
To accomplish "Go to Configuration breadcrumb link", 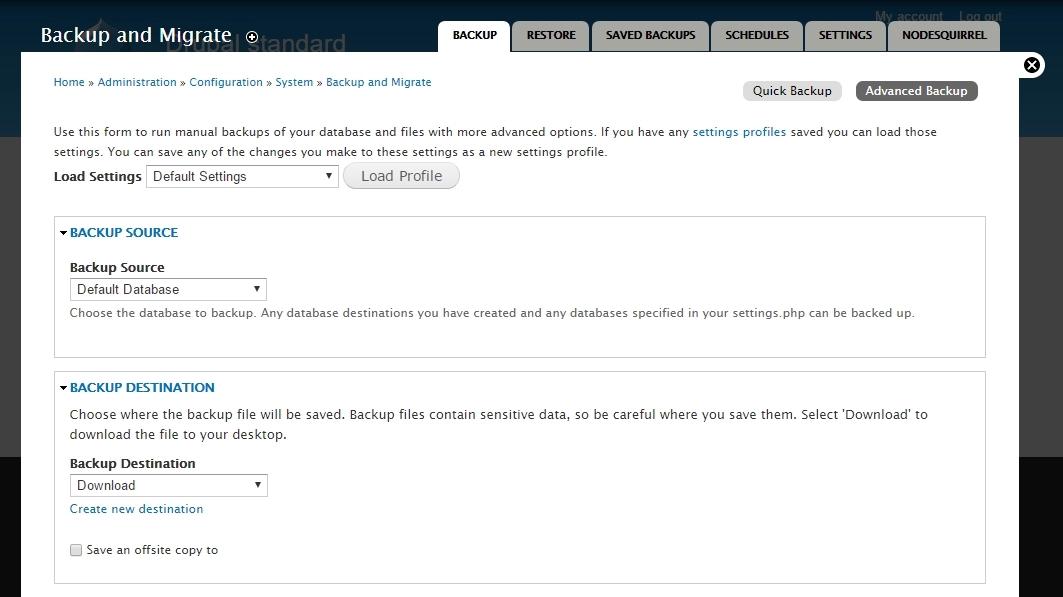I will point(226,82).
